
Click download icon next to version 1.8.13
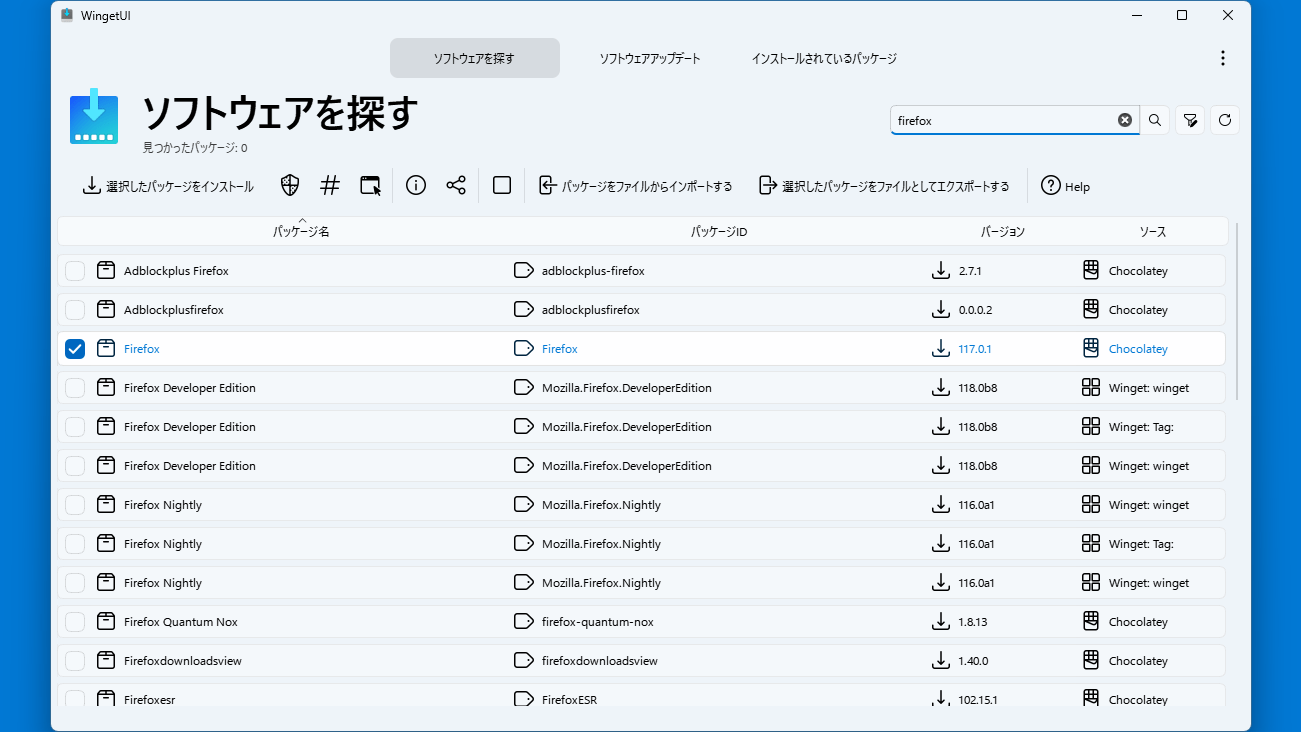(x=940, y=621)
